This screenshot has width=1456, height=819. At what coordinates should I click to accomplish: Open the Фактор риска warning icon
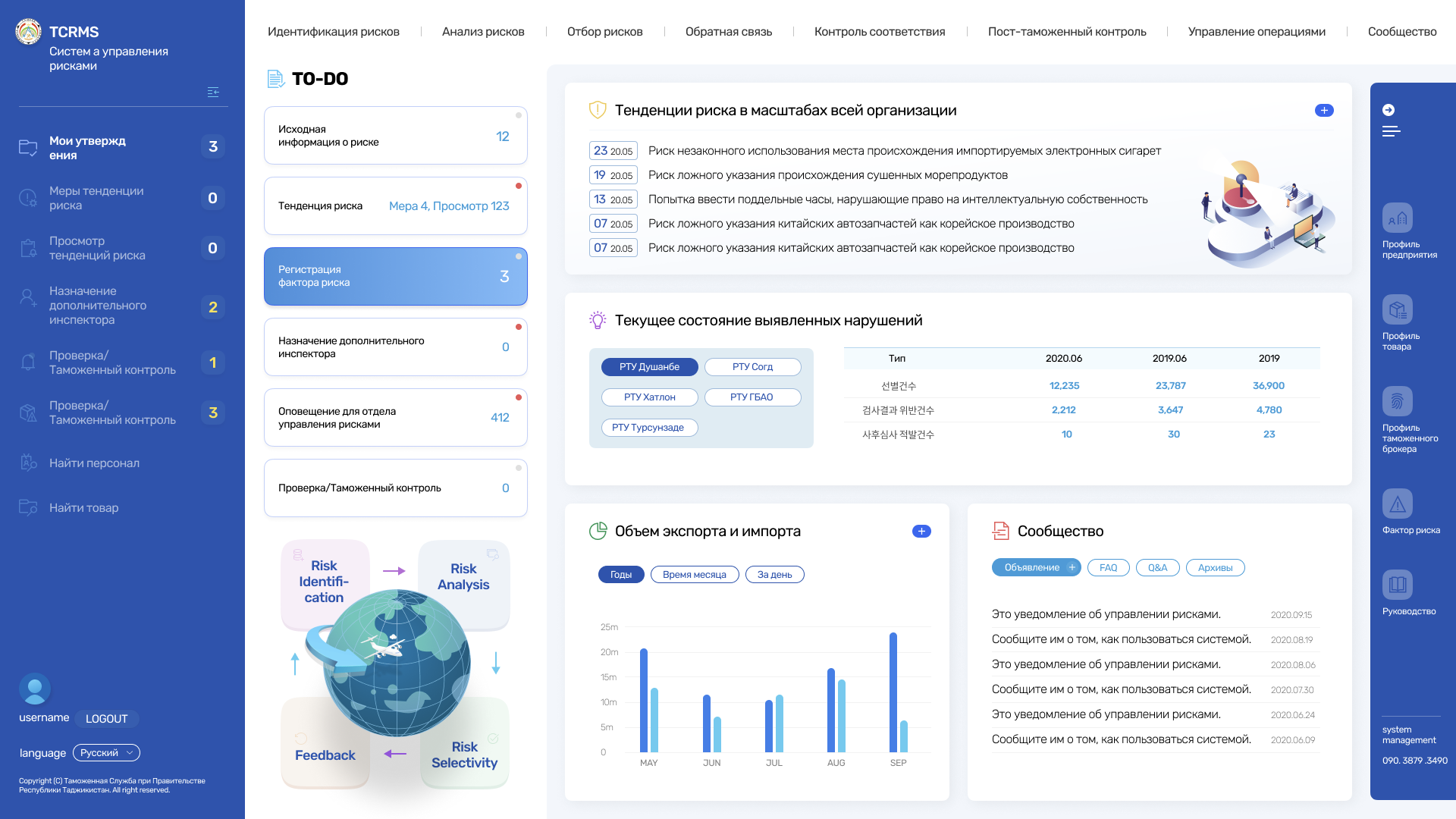coord(1397,504)
